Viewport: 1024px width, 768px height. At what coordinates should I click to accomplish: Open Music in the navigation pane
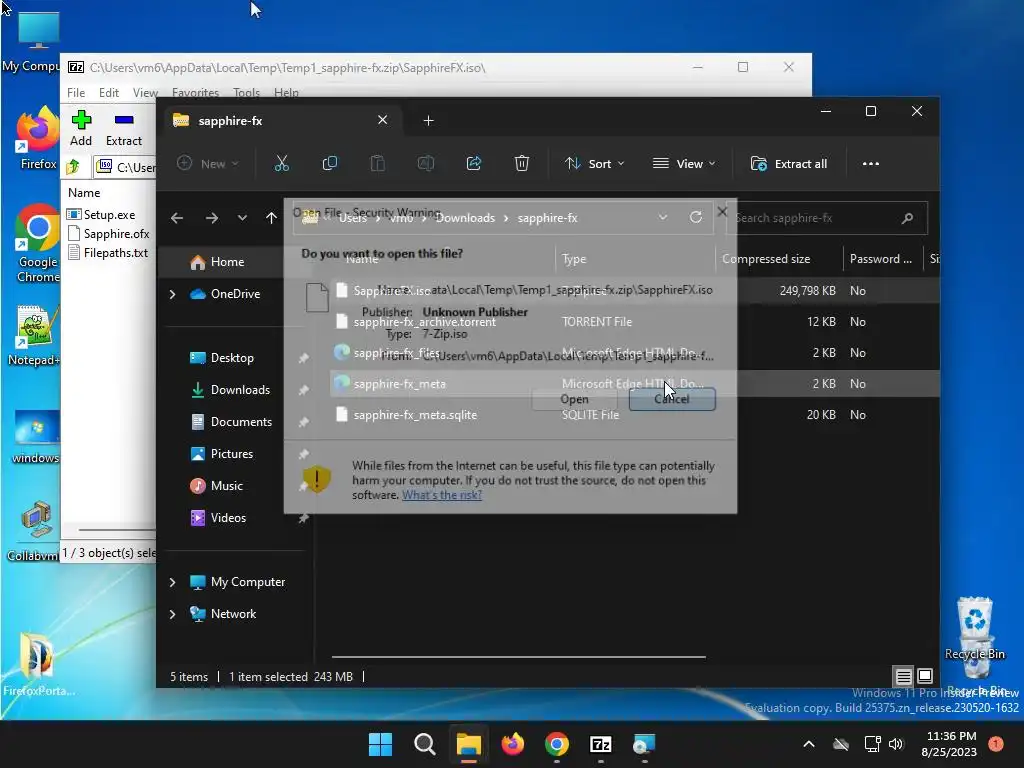226,486
